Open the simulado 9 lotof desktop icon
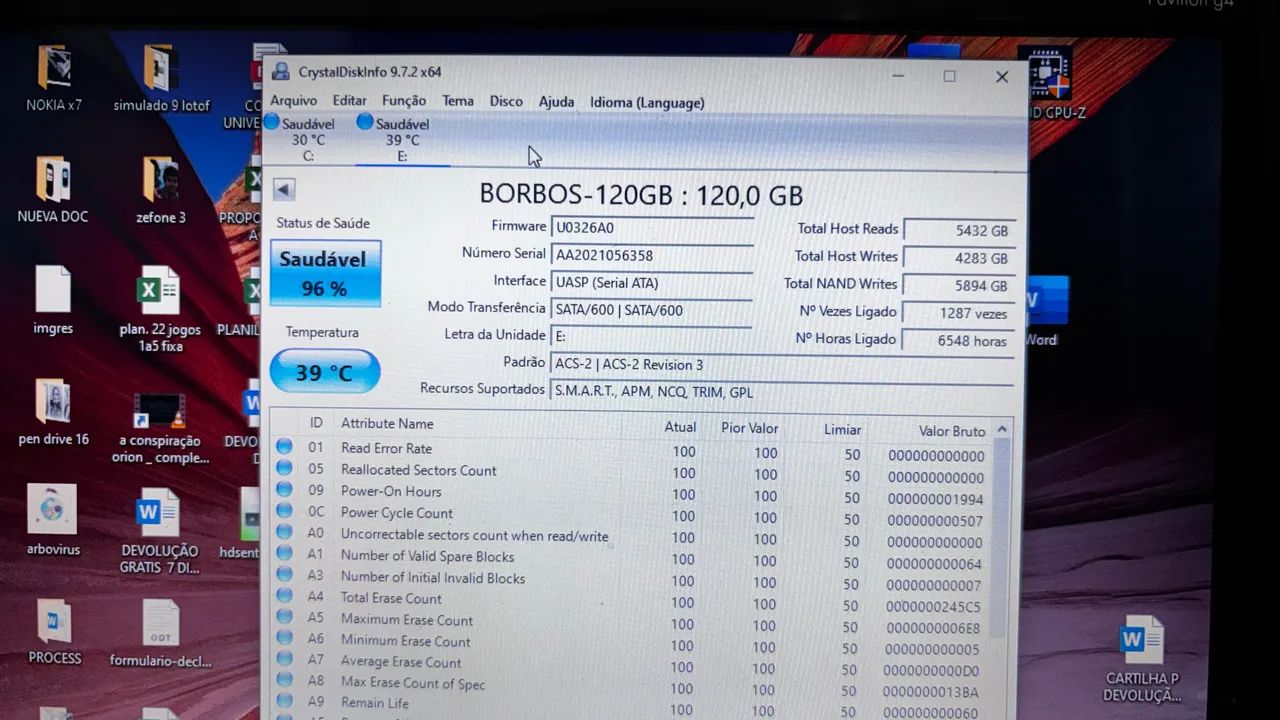This screenshot has height=720, width=1280. click(x=161, y=78)
